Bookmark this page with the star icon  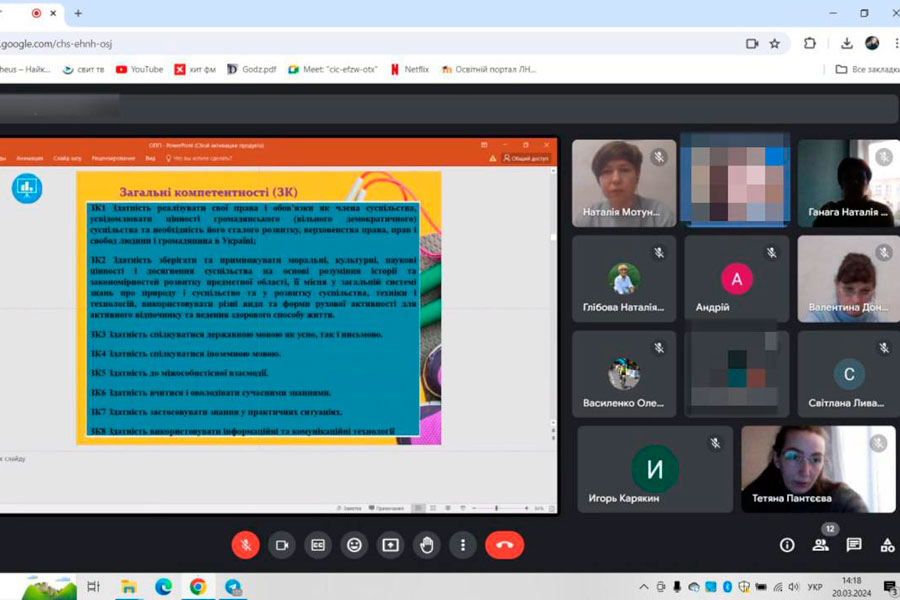(x=775, y=43)
